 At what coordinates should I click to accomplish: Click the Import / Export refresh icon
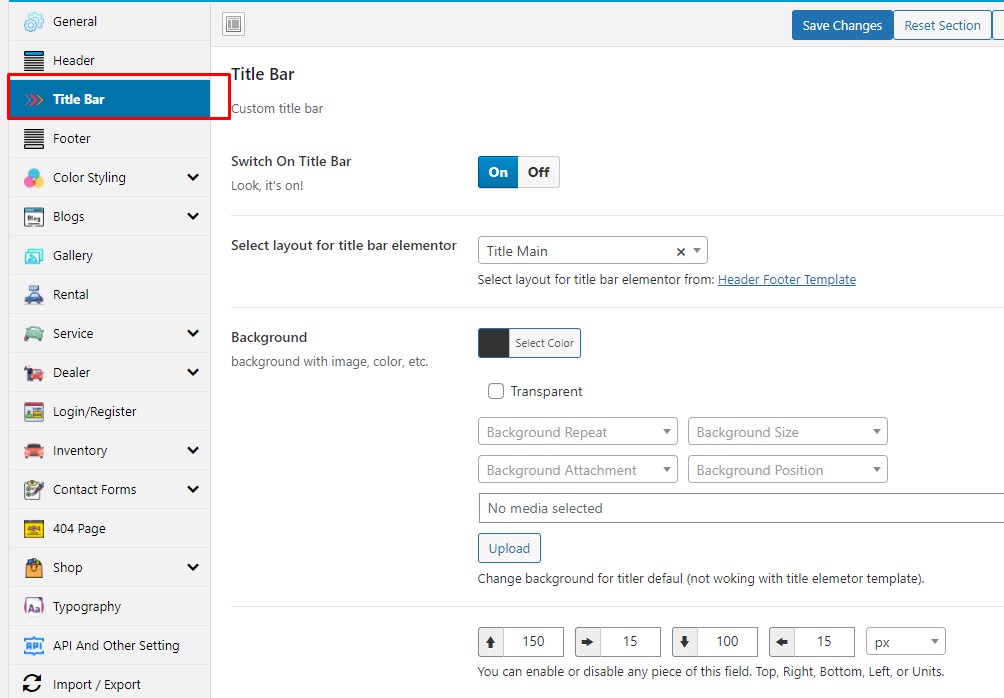point(34,684)
